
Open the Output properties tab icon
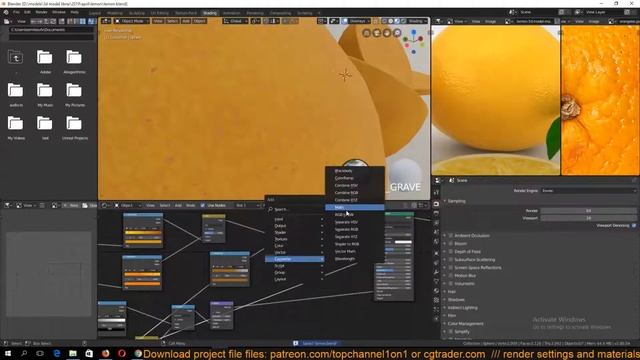point(436,213)
